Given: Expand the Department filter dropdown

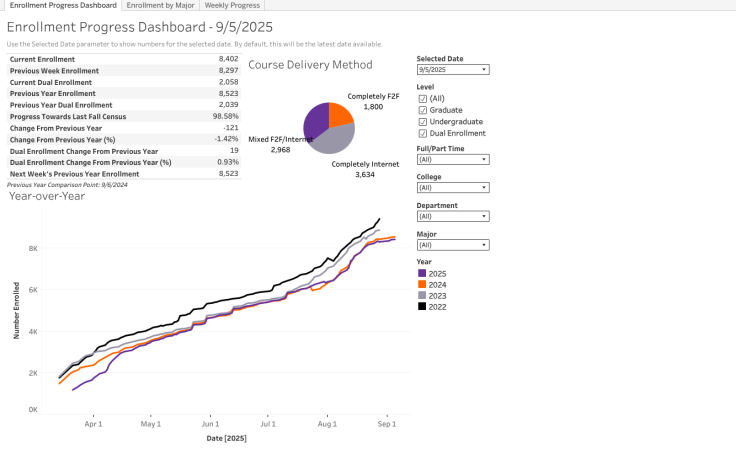Looking at the screenshot, I should tap(453, 216).
